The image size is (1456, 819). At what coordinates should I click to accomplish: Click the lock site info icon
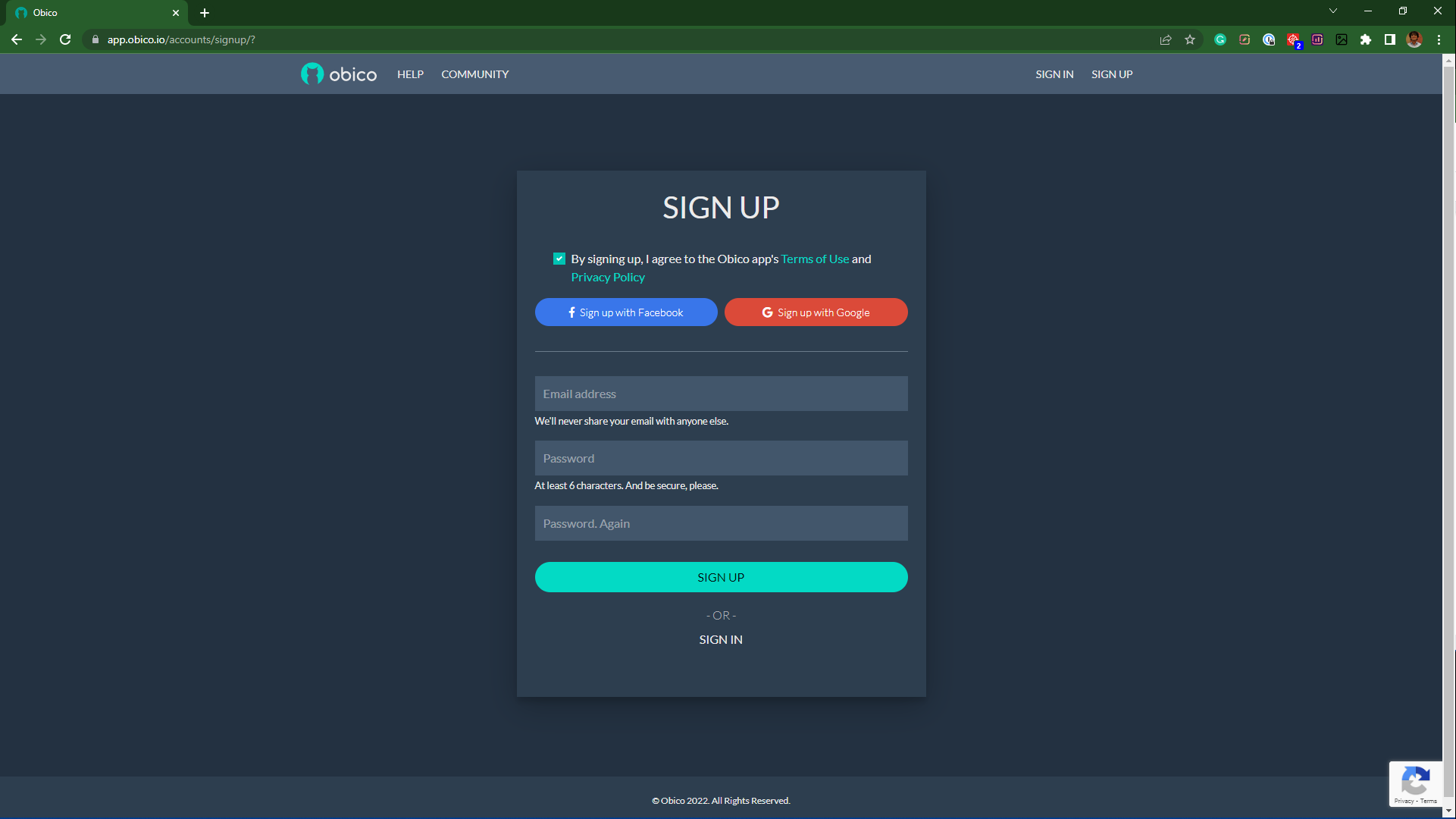pyautogui.click(x=95, y=39)
